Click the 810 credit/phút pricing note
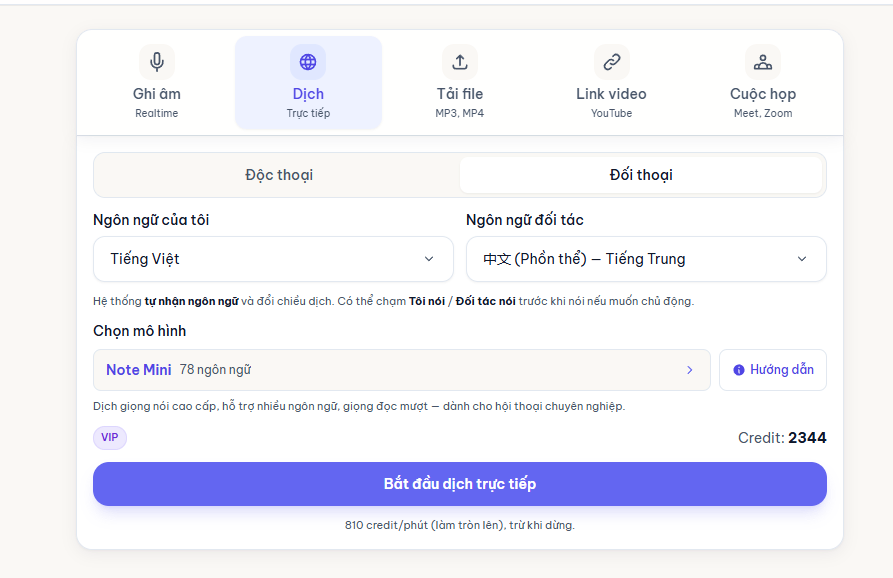 click(x=460, y=525)
